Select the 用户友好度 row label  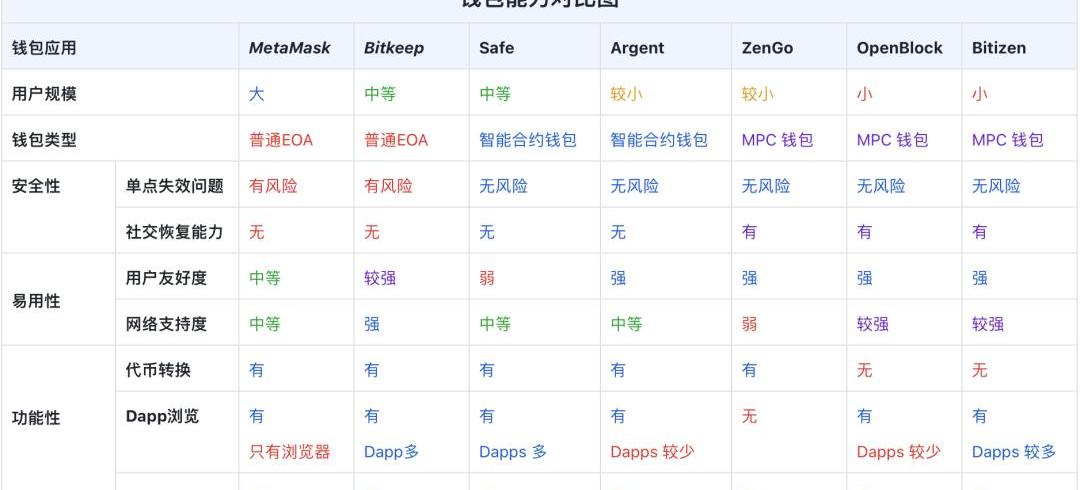pyautogui.click(x=160, y=278)
